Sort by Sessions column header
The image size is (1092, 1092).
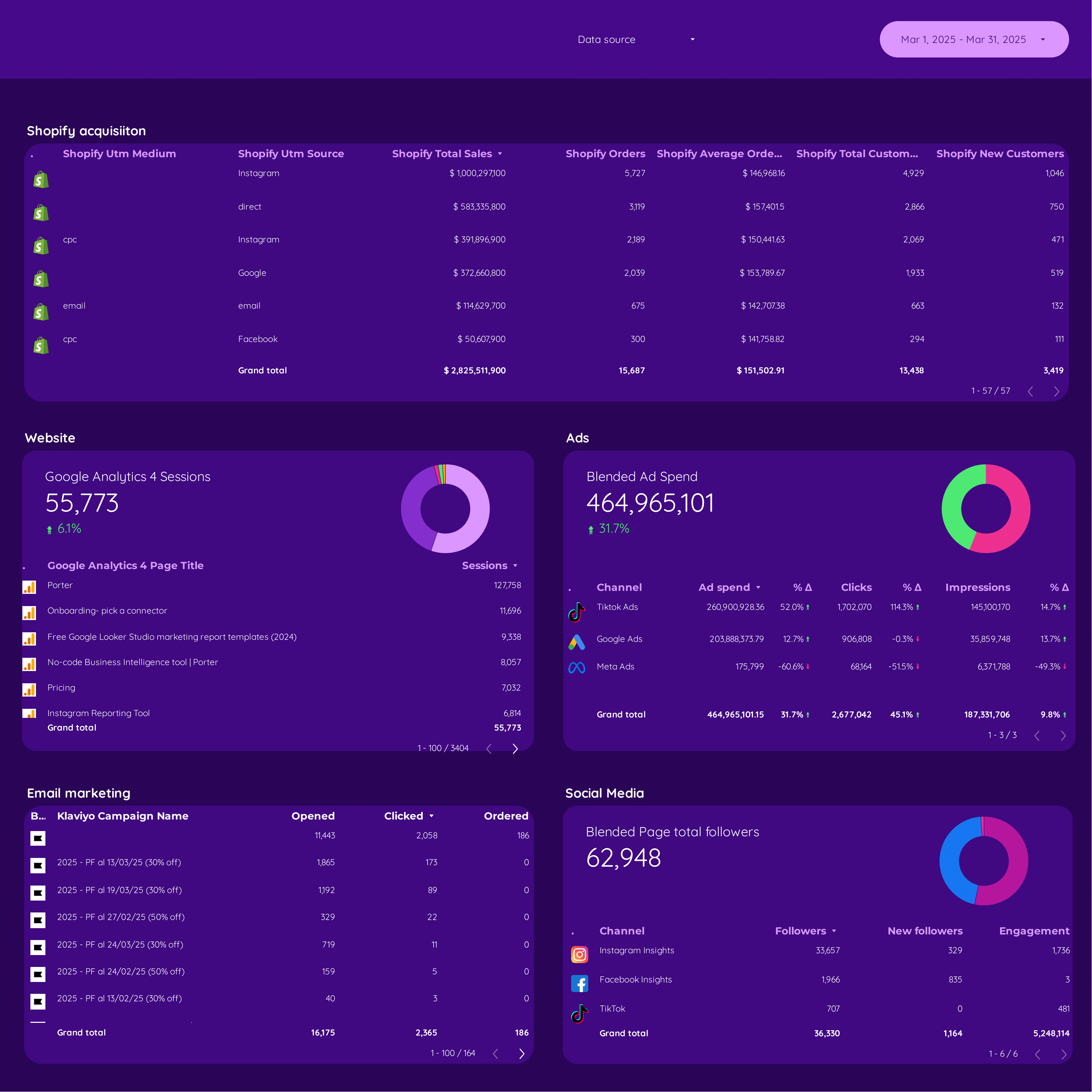(x=485, y=565)
